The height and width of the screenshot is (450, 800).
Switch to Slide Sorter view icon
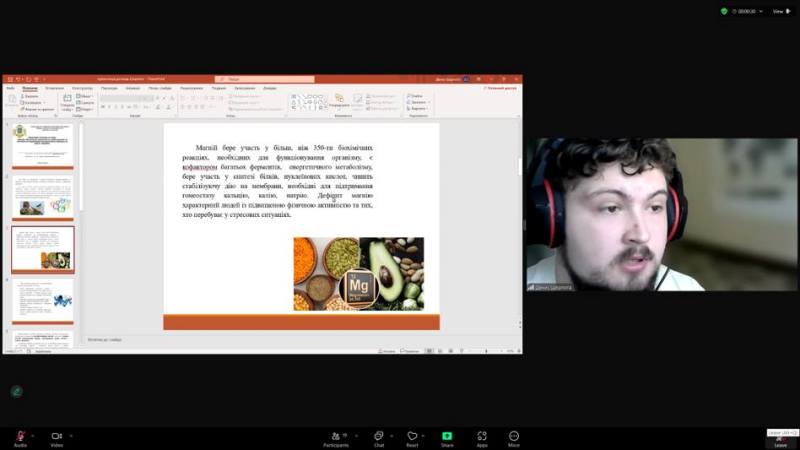(440, 351)
